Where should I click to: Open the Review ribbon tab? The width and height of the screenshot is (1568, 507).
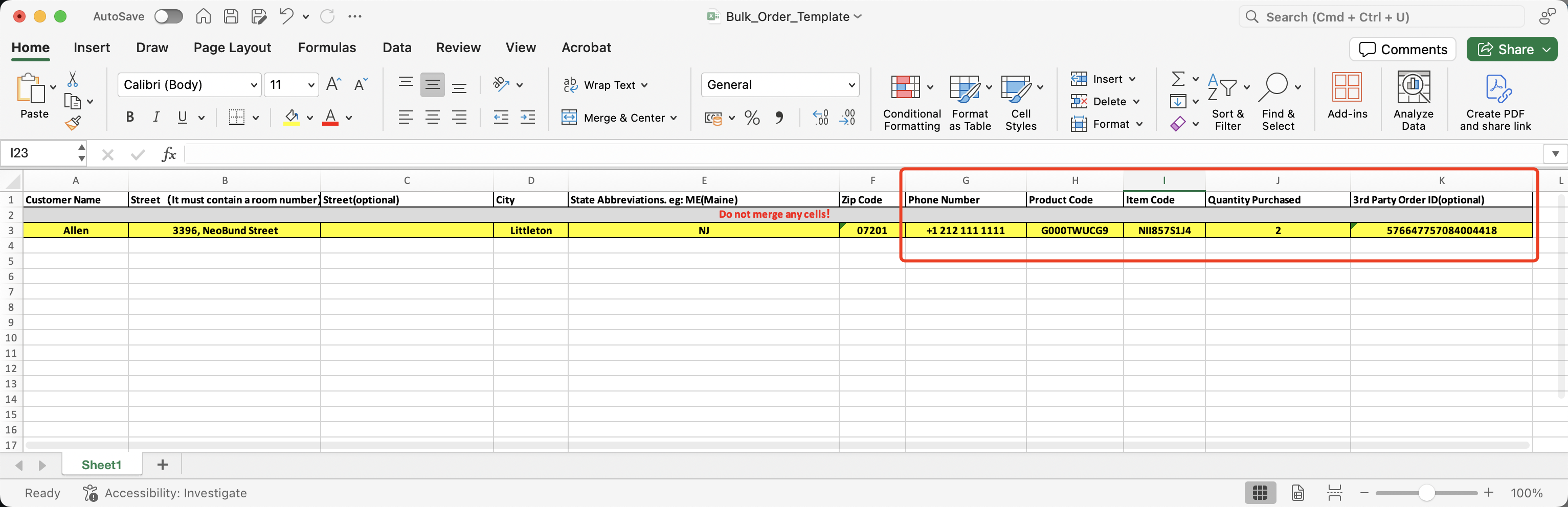(x=458, y=48)
